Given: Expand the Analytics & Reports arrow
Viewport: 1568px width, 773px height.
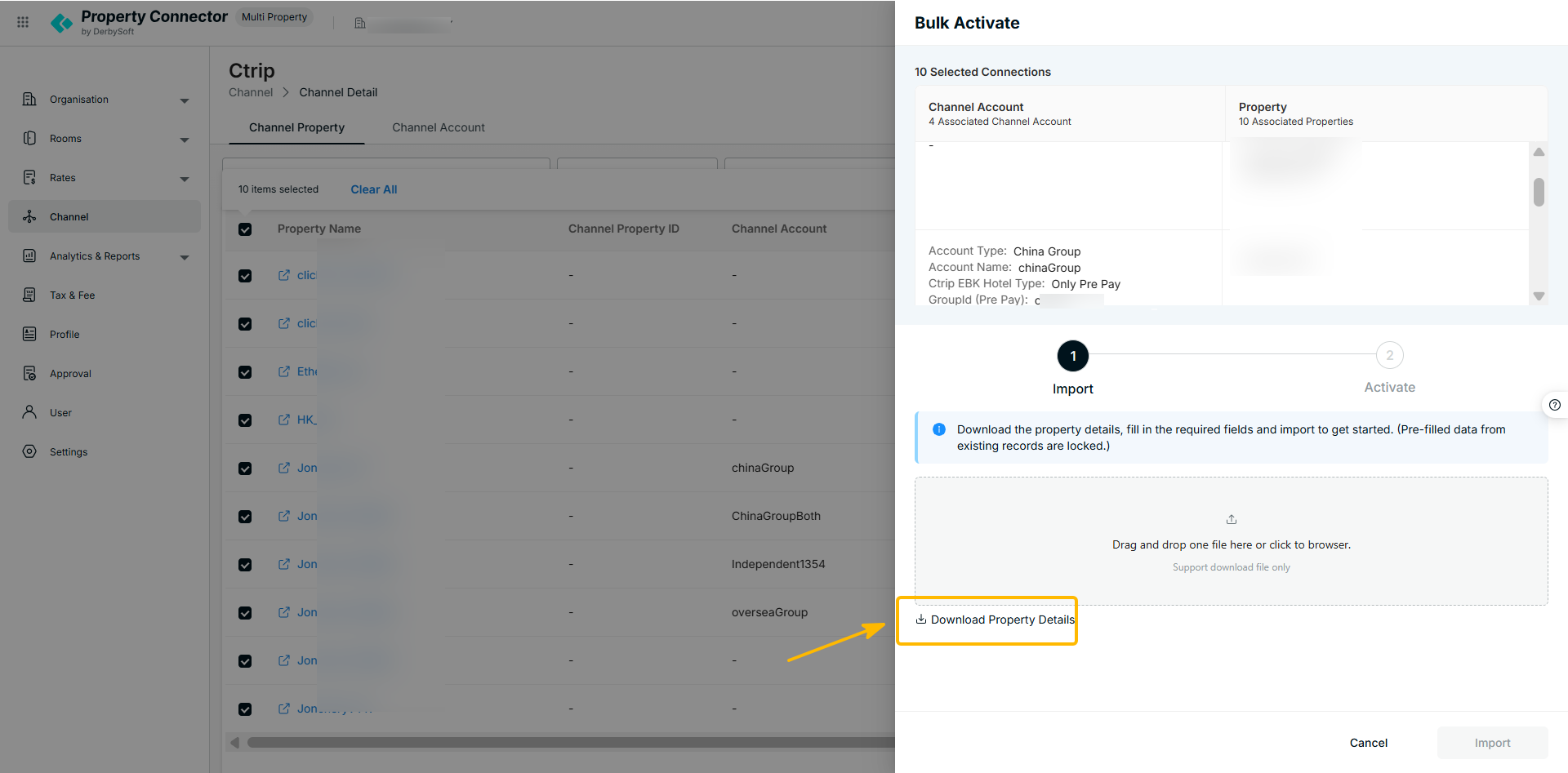Looking at the screenshot, I should [x=185, y=257].
